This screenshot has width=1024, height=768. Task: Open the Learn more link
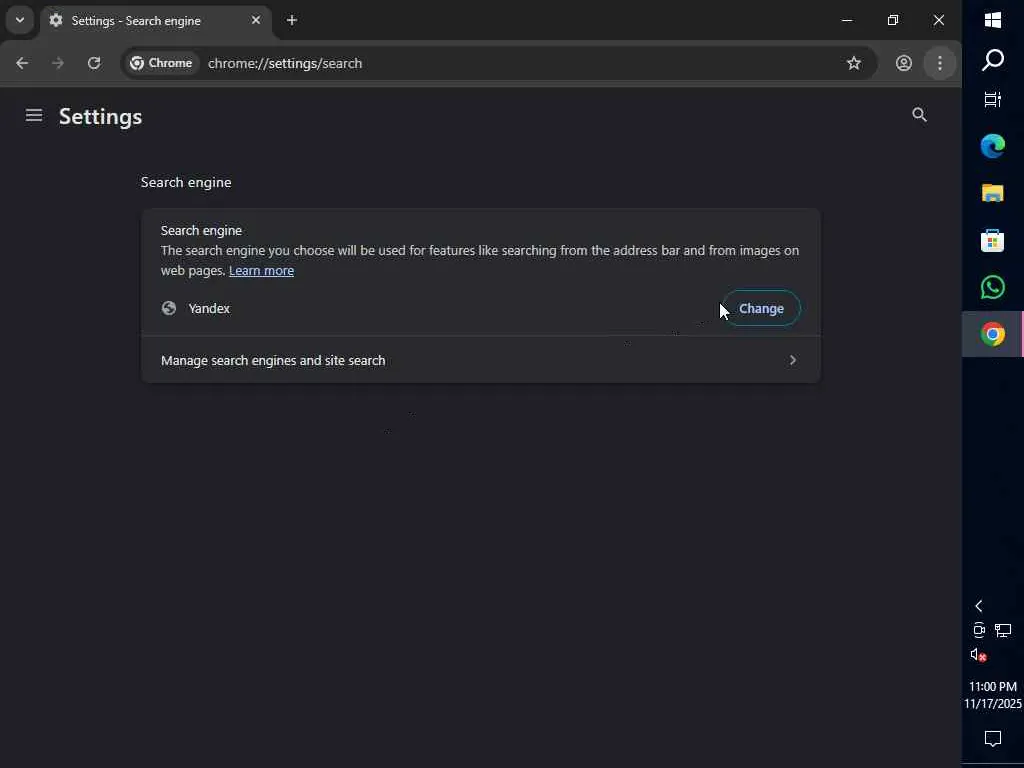pyautogui.click(x=261, y=270)
